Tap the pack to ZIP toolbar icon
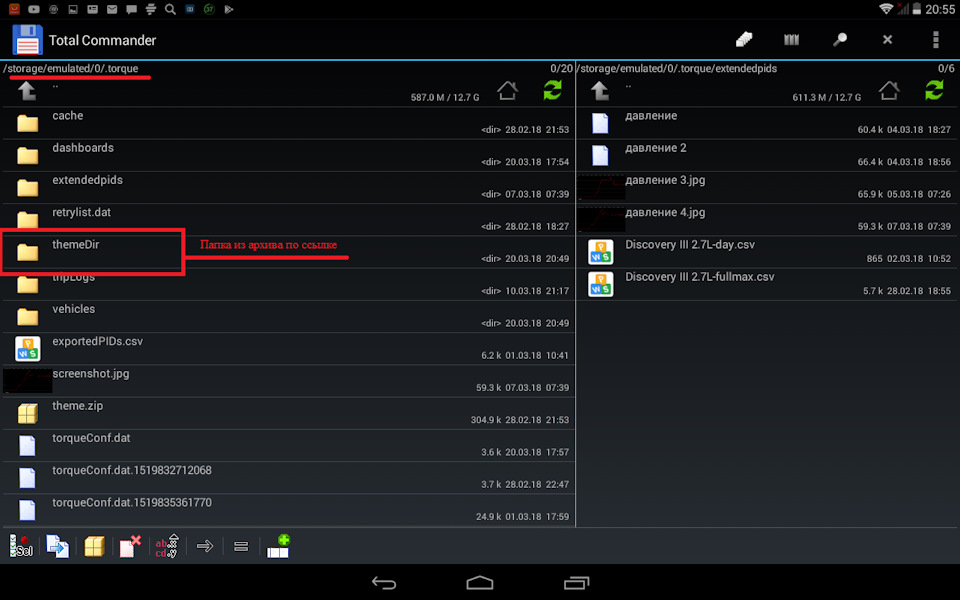Viewport: 960px width, 600px height. pos(94,546)
